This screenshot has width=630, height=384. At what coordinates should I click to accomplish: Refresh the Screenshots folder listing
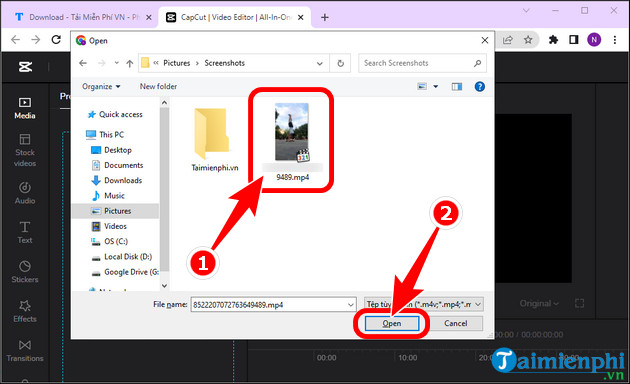point(340,63)
